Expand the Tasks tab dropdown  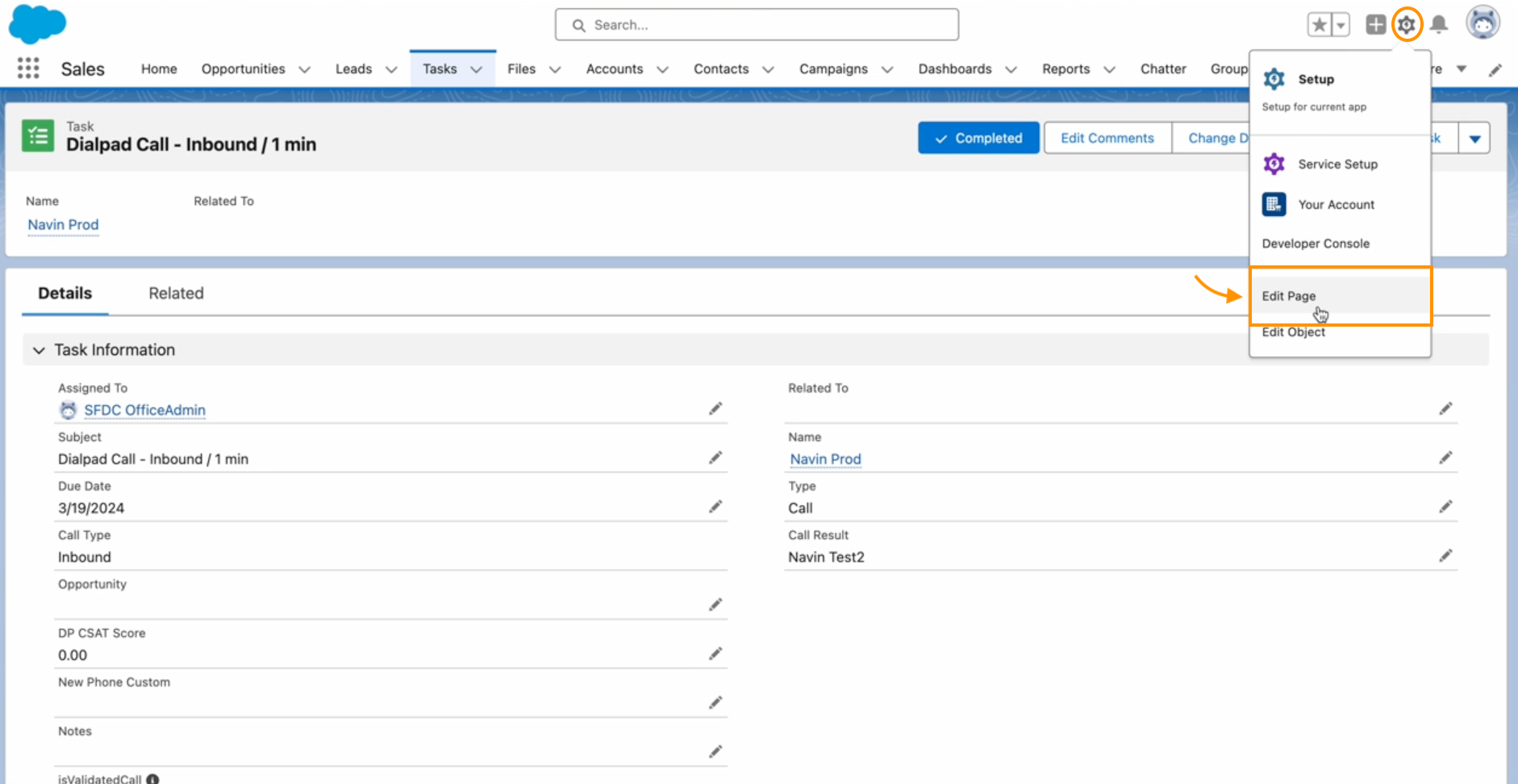tap(477, 69)
